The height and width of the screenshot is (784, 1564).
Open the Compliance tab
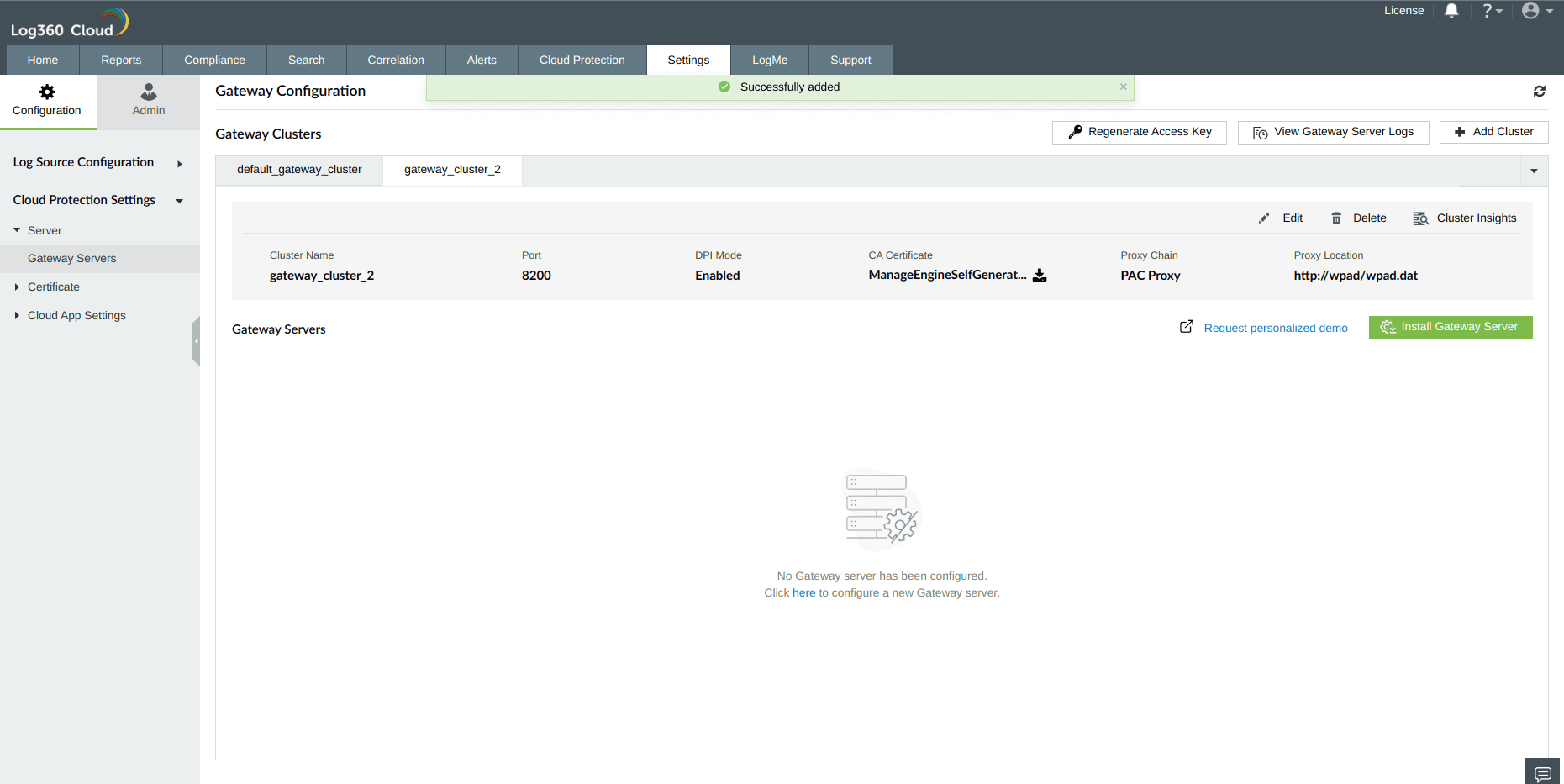[215, 61]
